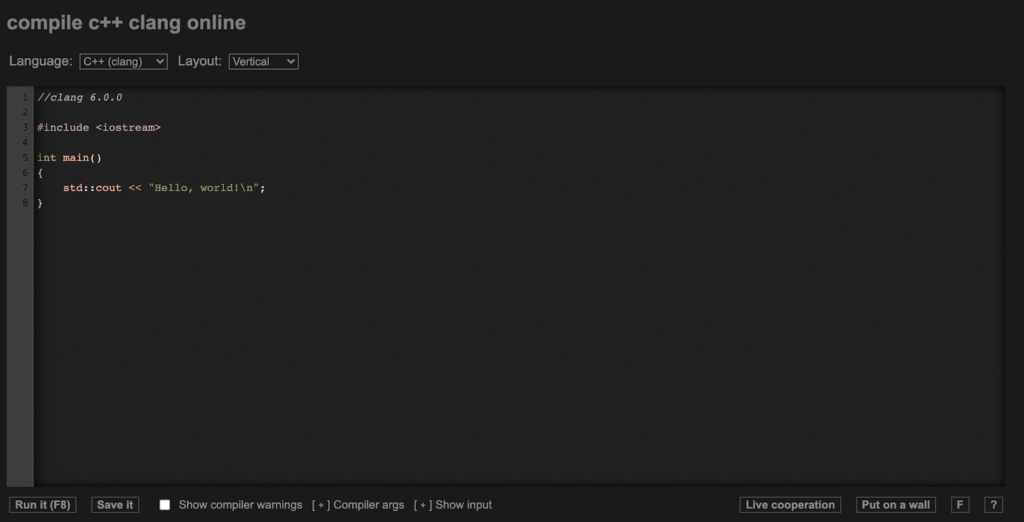Expand the [+] Compiler args section

tap(358, 505)
